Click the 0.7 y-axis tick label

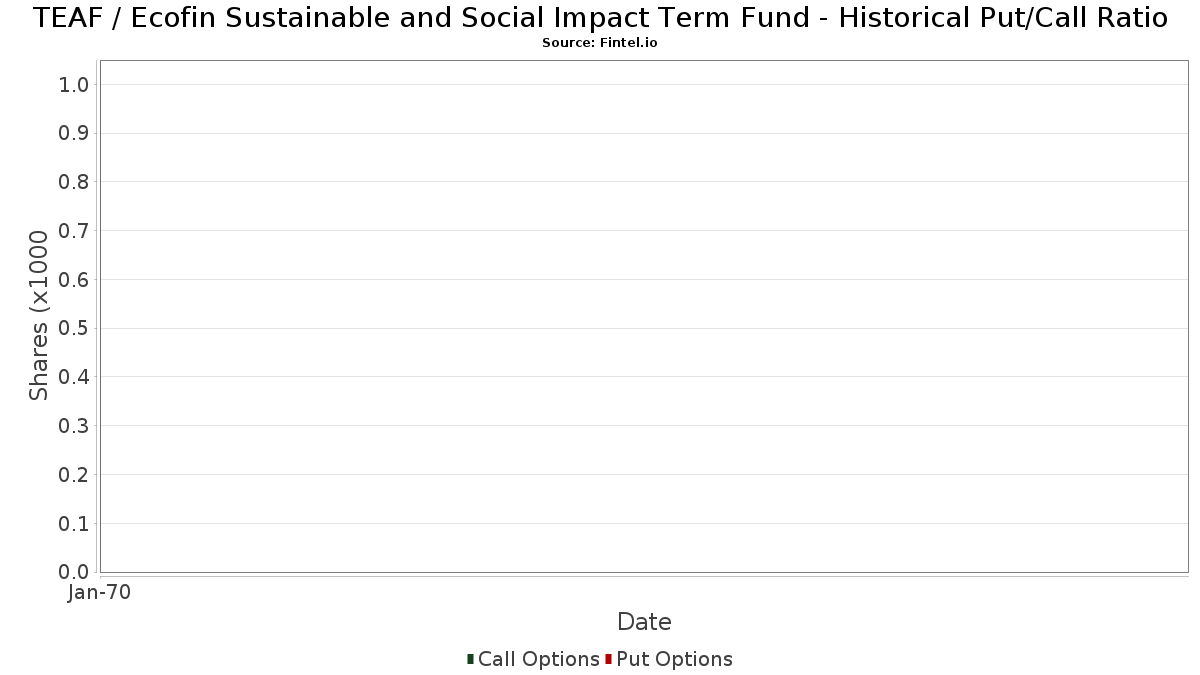74,231
